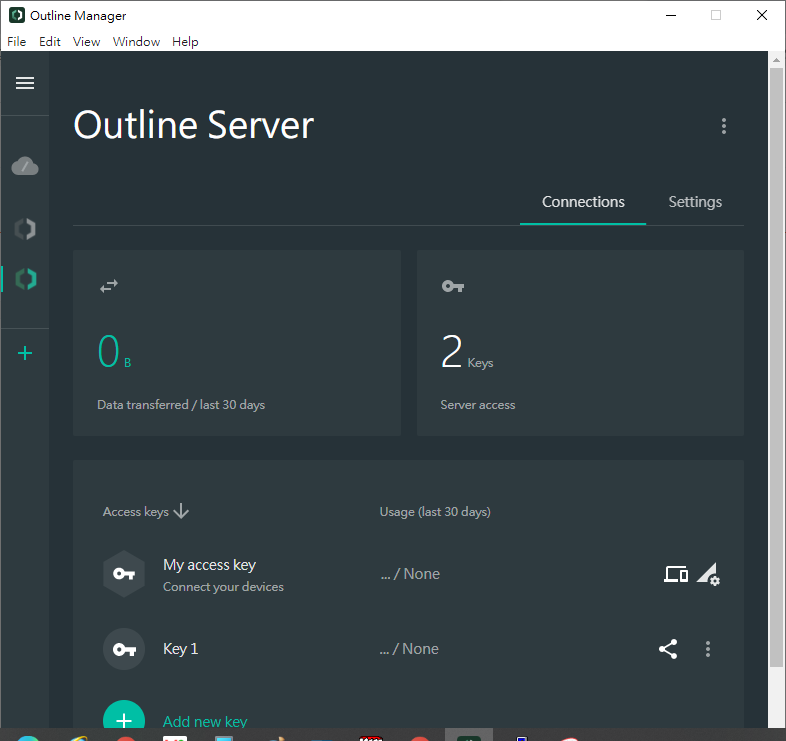
Task: Click the Key 1 name label
Action: pos(180,649)
